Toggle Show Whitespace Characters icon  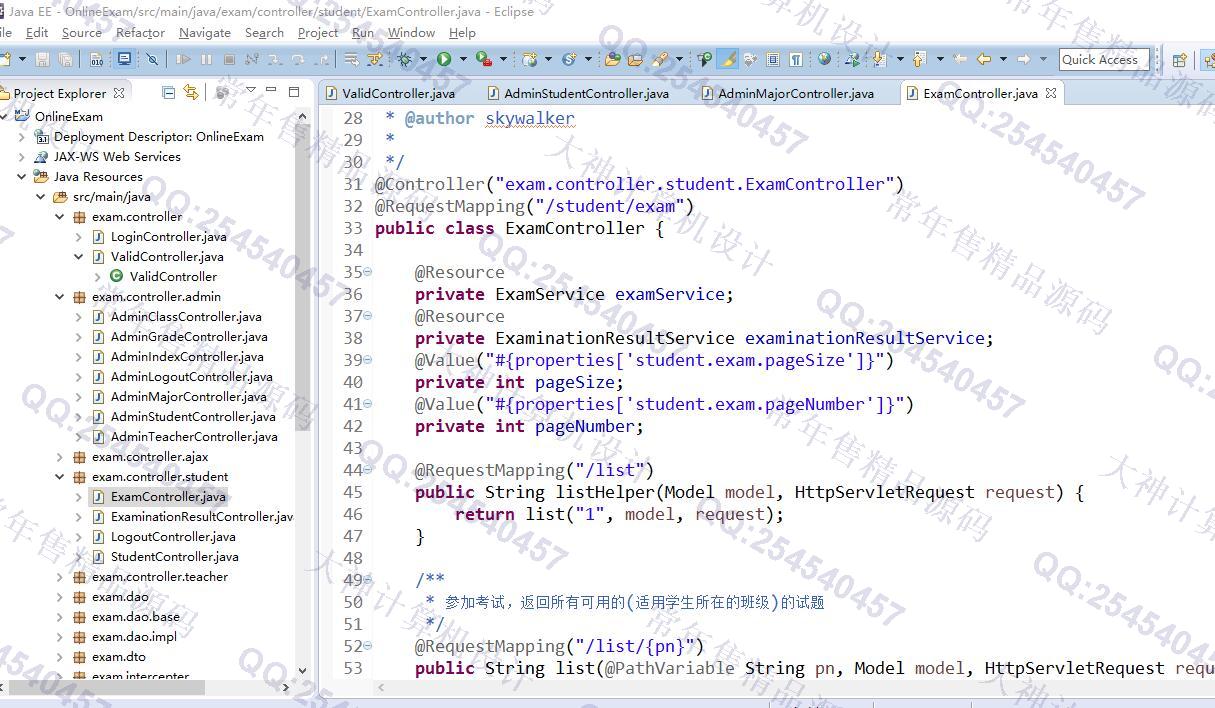795,59
